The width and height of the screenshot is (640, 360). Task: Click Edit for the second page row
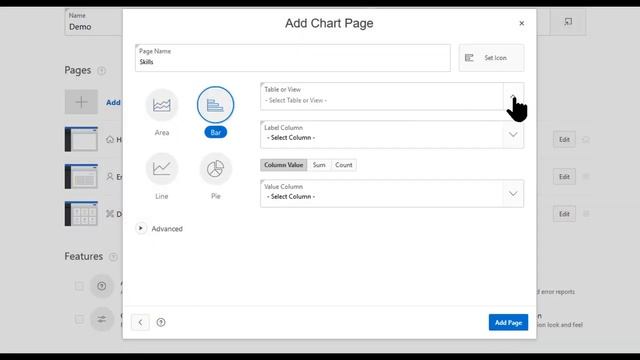564,177
